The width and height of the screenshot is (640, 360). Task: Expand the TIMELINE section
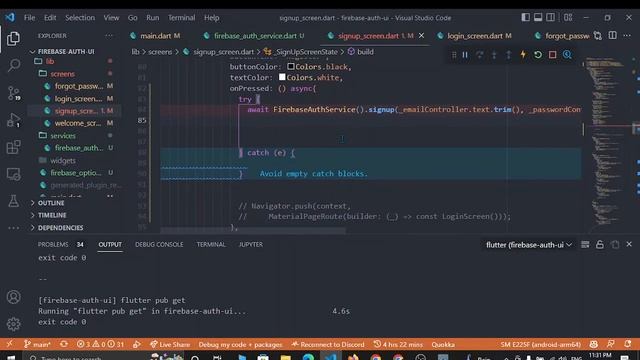(x=52, y=215)
